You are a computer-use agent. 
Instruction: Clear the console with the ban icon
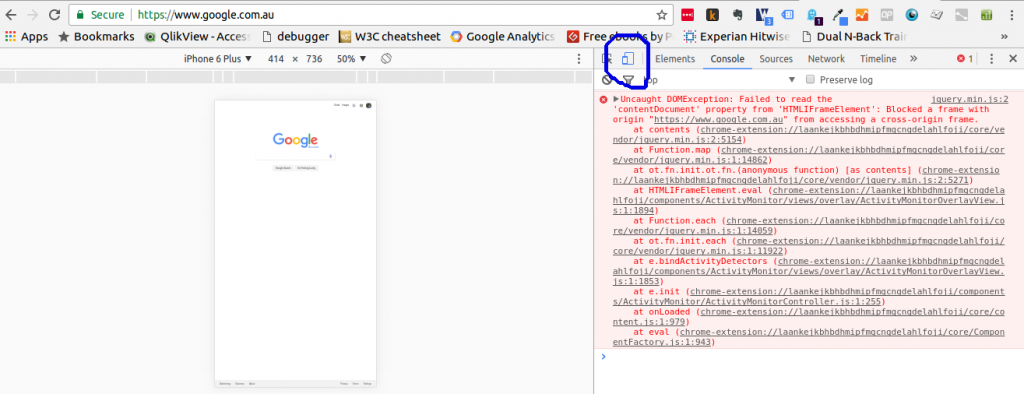[x=607, y=80]
